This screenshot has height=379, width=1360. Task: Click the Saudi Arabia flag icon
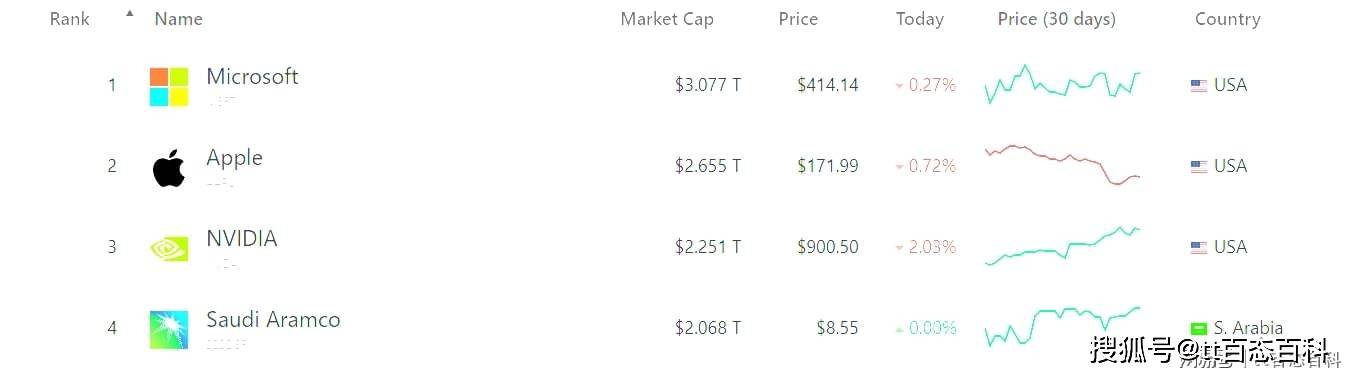pos(1199,328)
